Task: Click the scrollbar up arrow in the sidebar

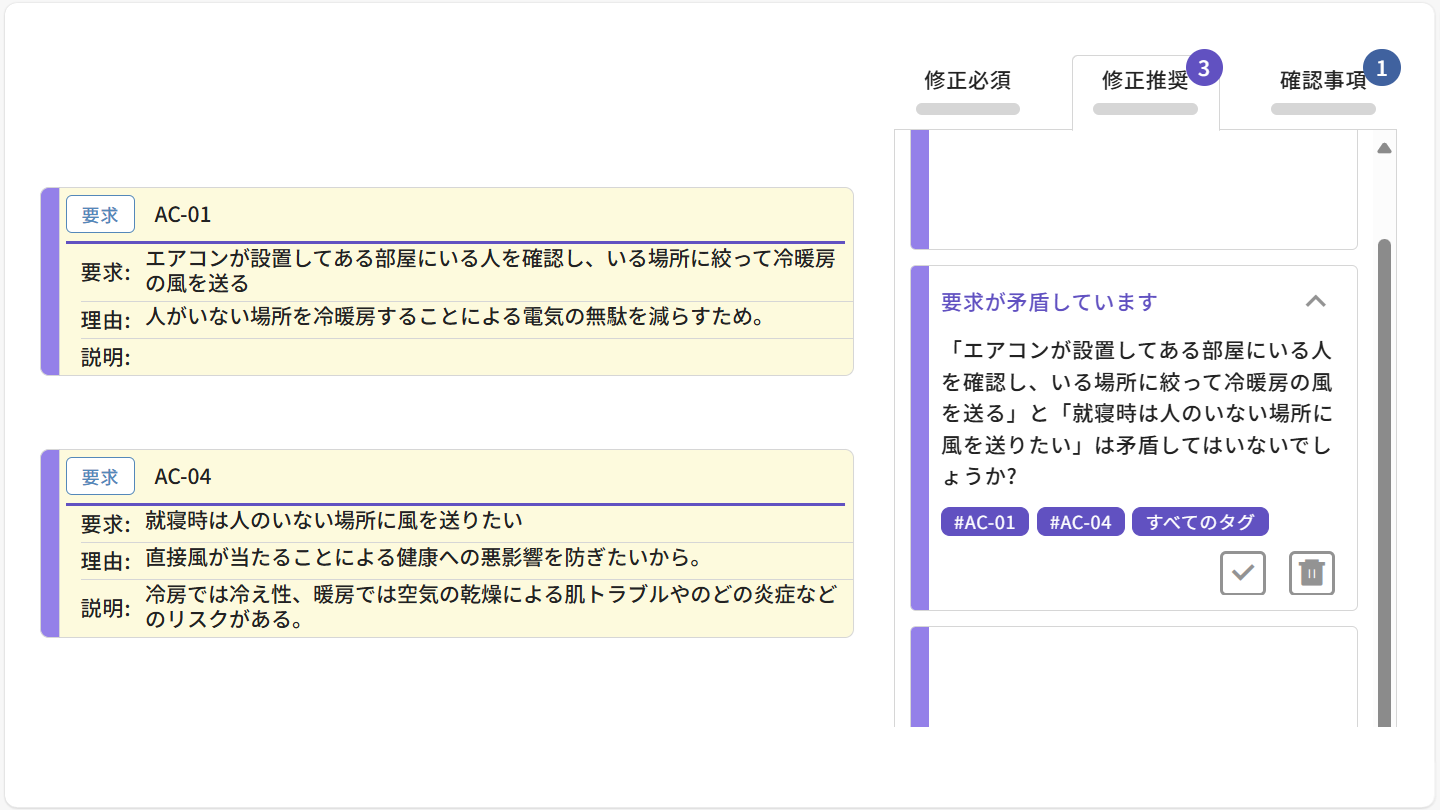Action: click(x=1384, y=147)
